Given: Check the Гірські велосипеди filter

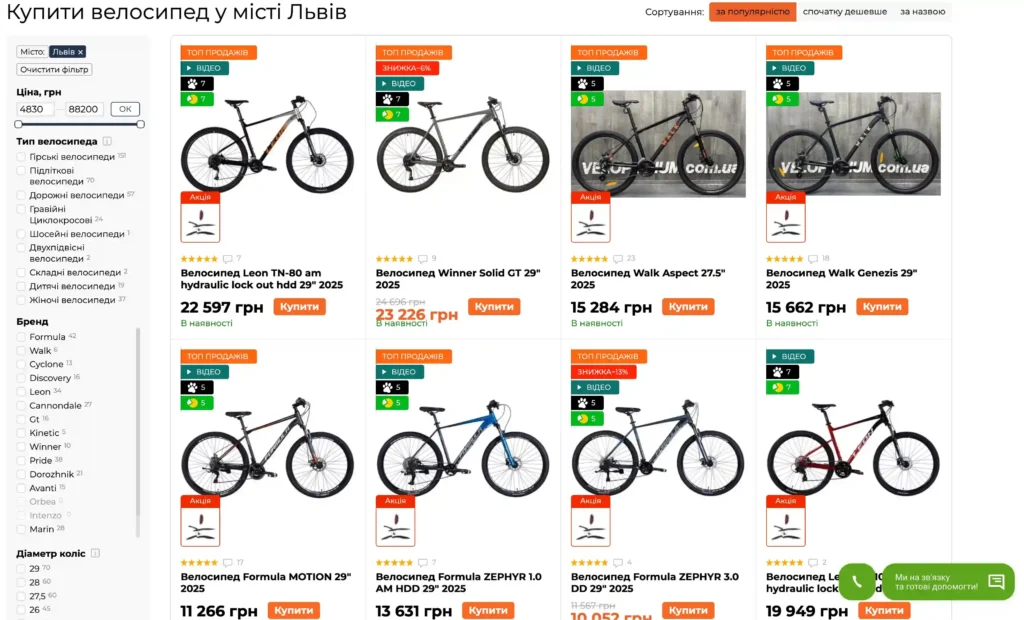Looking at the screenshot, I should (21, 157).
